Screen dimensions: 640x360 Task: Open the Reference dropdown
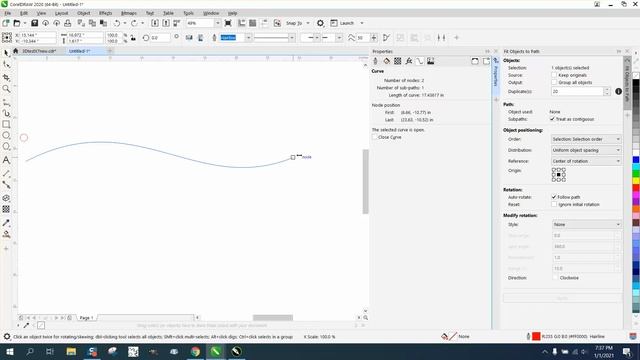tap(586, 161)
